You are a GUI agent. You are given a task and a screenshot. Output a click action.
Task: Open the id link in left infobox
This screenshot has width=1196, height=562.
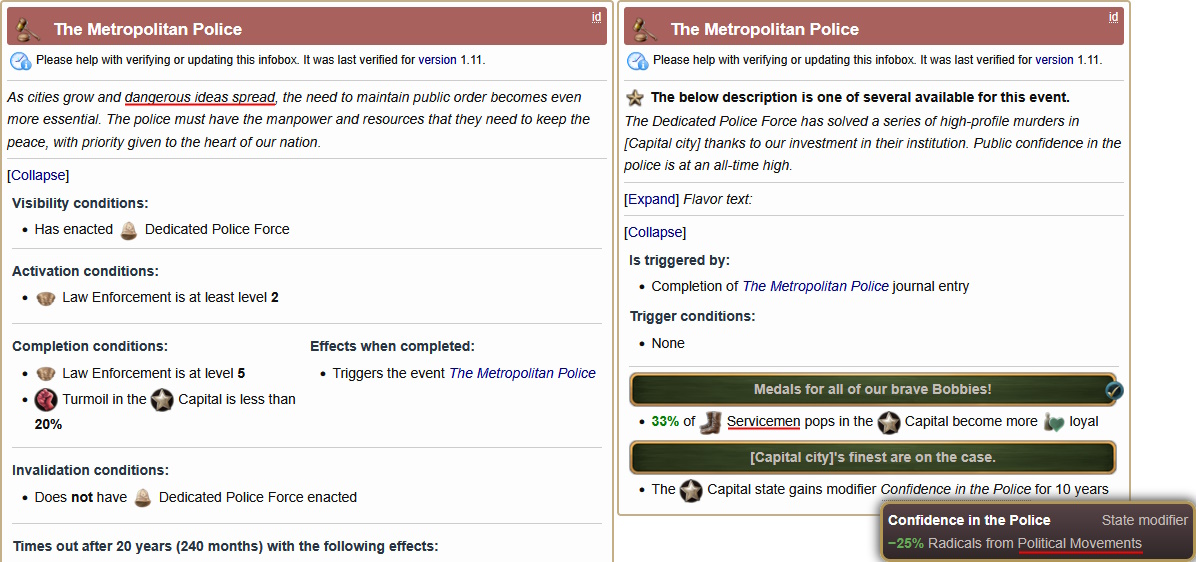[596, 17]
